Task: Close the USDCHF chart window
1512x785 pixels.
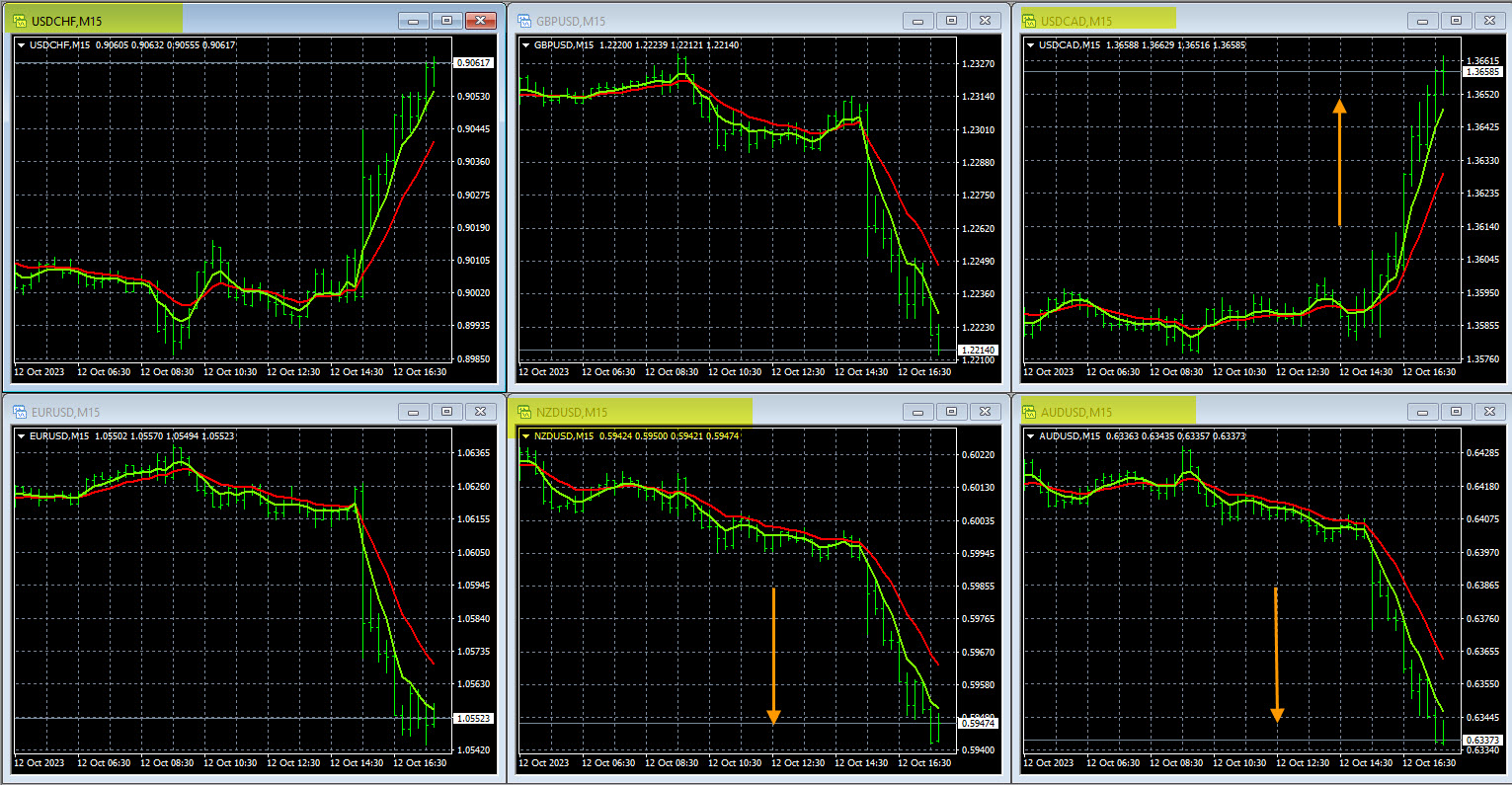Action: tap(480, 21)
